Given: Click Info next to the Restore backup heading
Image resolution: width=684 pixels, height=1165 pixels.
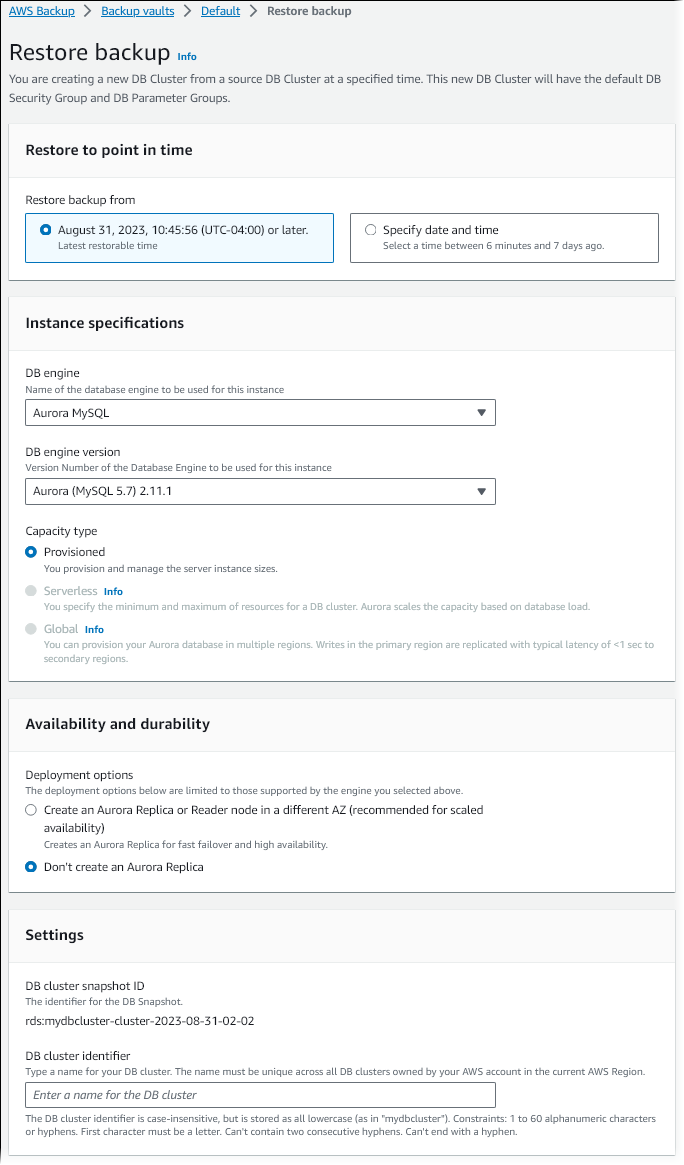Looking at the screenshot, I should pos(187,57).
